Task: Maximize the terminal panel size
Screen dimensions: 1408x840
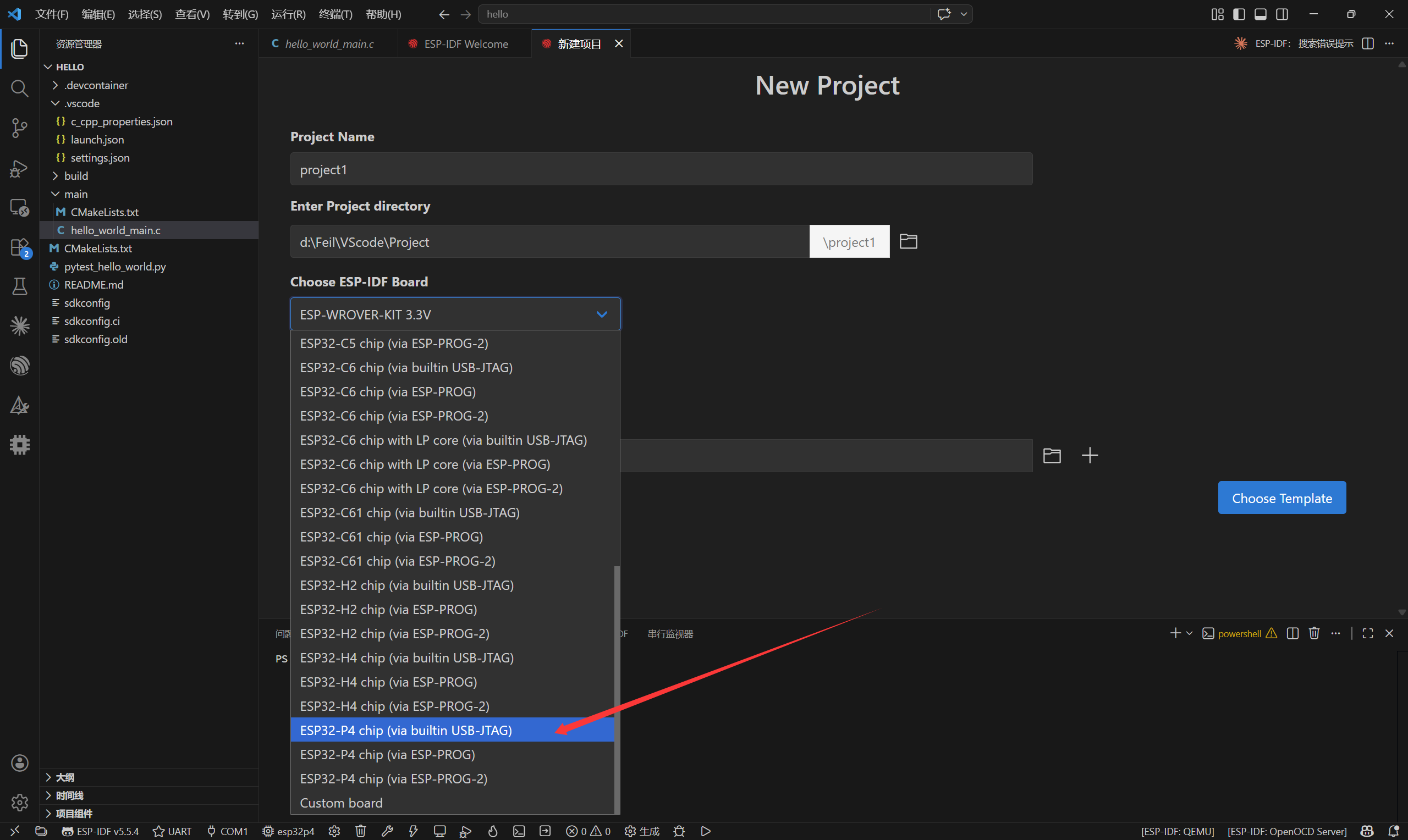Action: point(1367,633)
